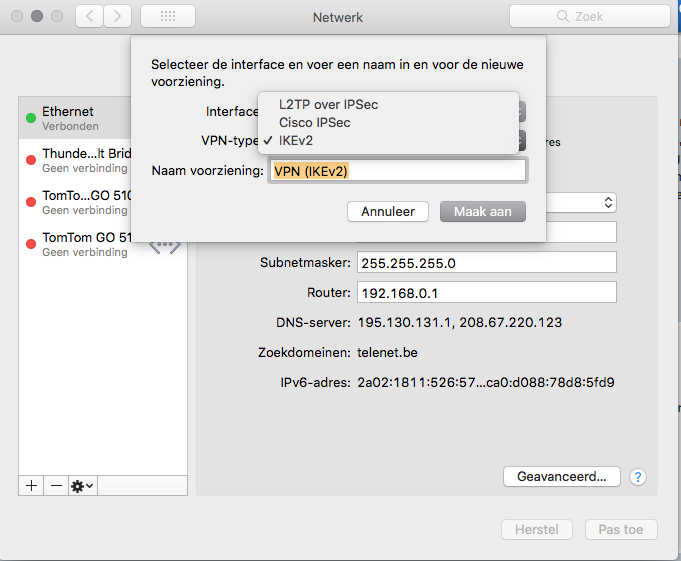Click the green Ethernet status indicator
This screenshot has width=681, height=561.
click(31, 118)
